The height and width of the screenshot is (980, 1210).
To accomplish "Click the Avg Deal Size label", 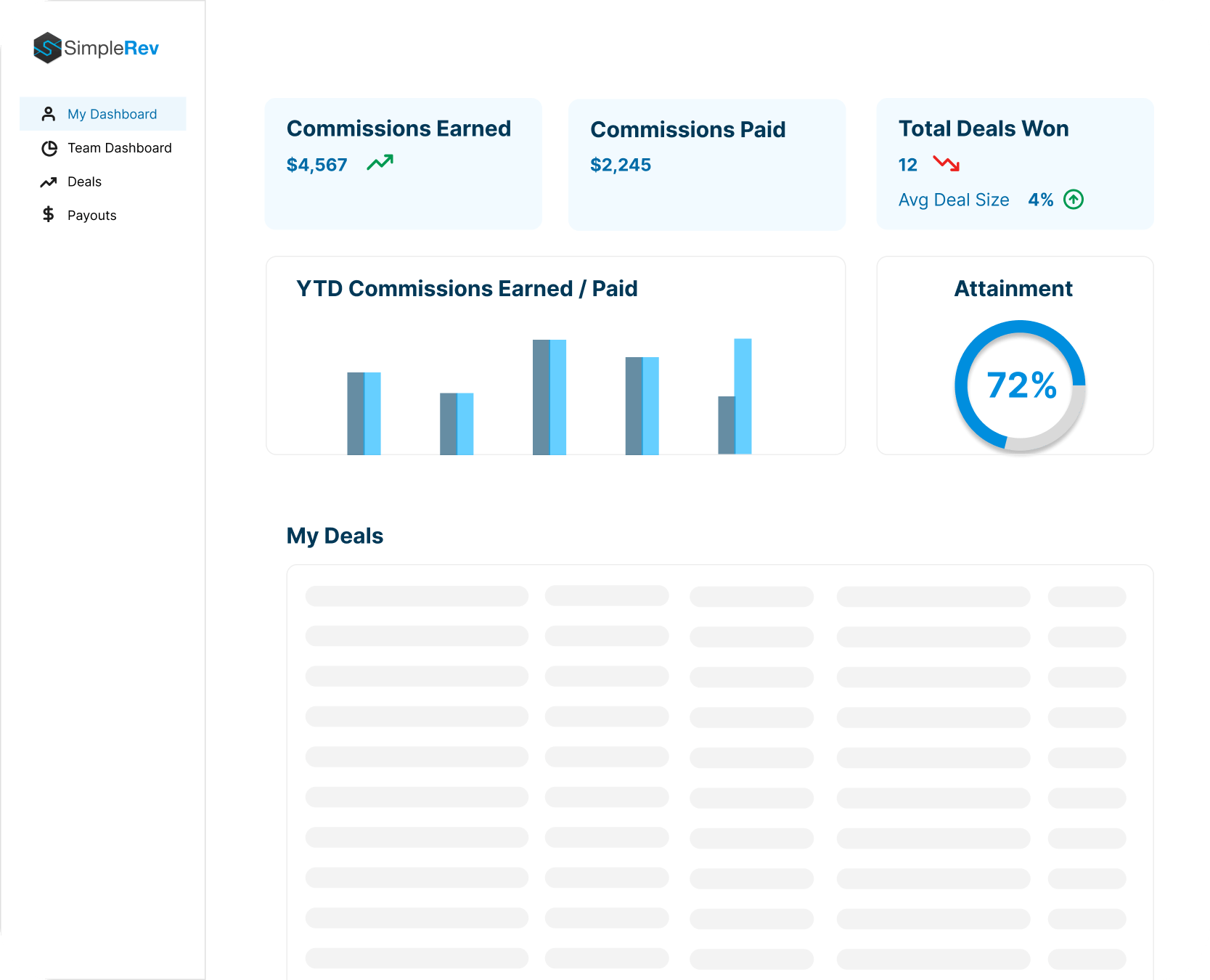I will tap(954, 200).
